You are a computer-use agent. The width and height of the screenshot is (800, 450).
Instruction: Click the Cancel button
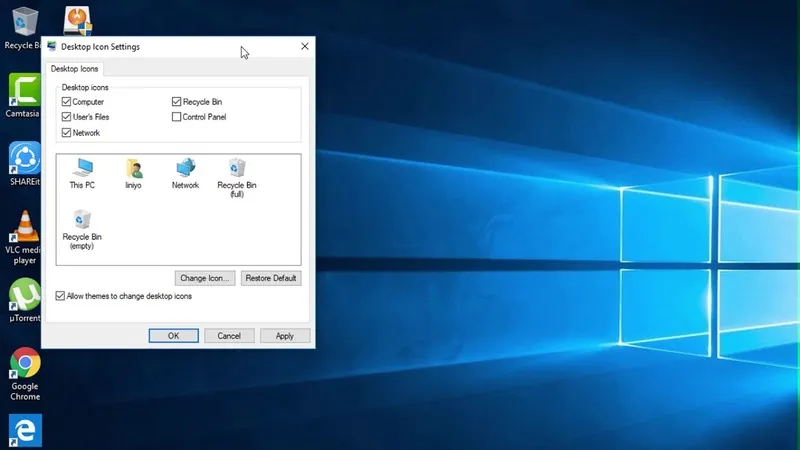pyautogui.click(x=229, y=336)
